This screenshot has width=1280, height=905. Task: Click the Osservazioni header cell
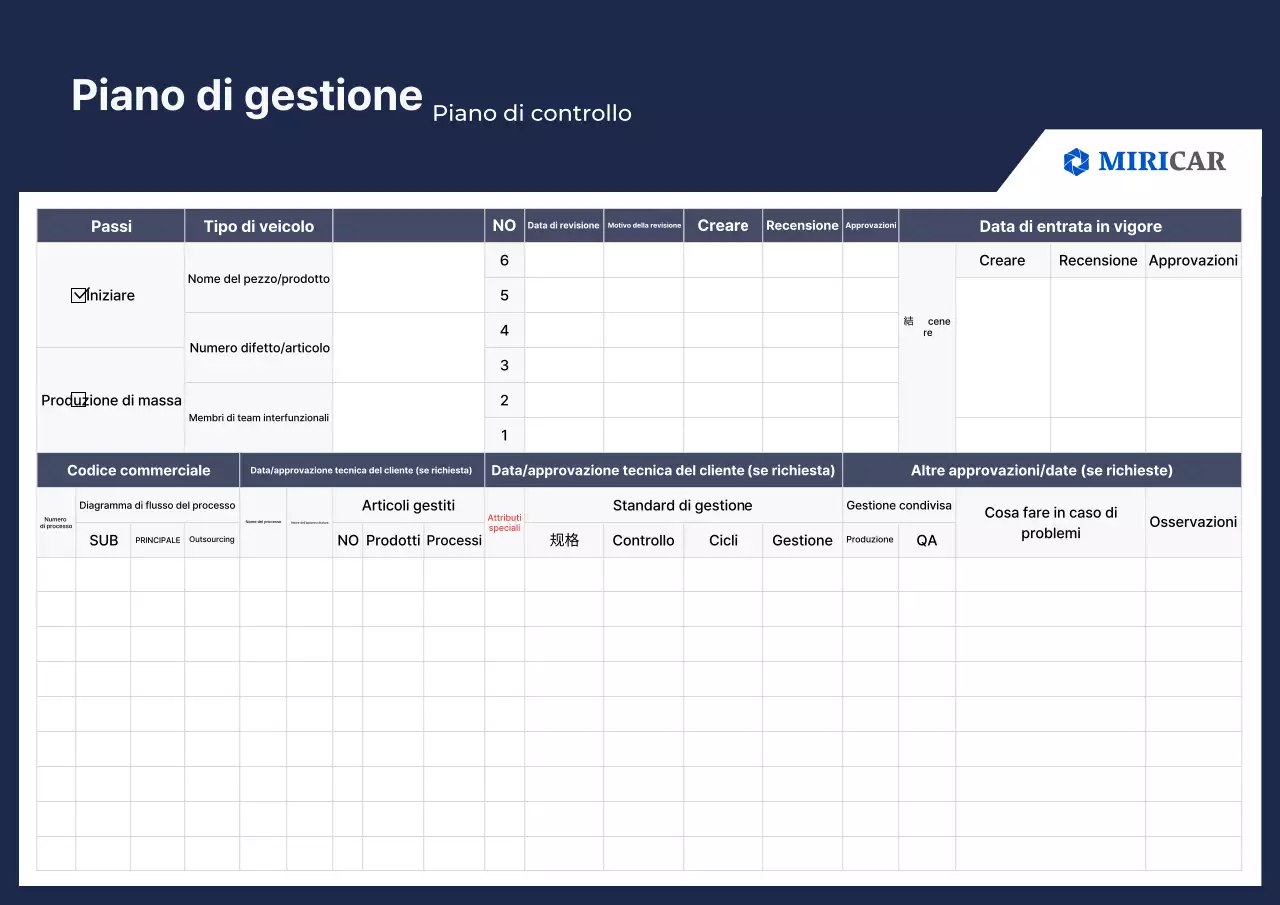pyautogui.click(x=1193, y=522)
